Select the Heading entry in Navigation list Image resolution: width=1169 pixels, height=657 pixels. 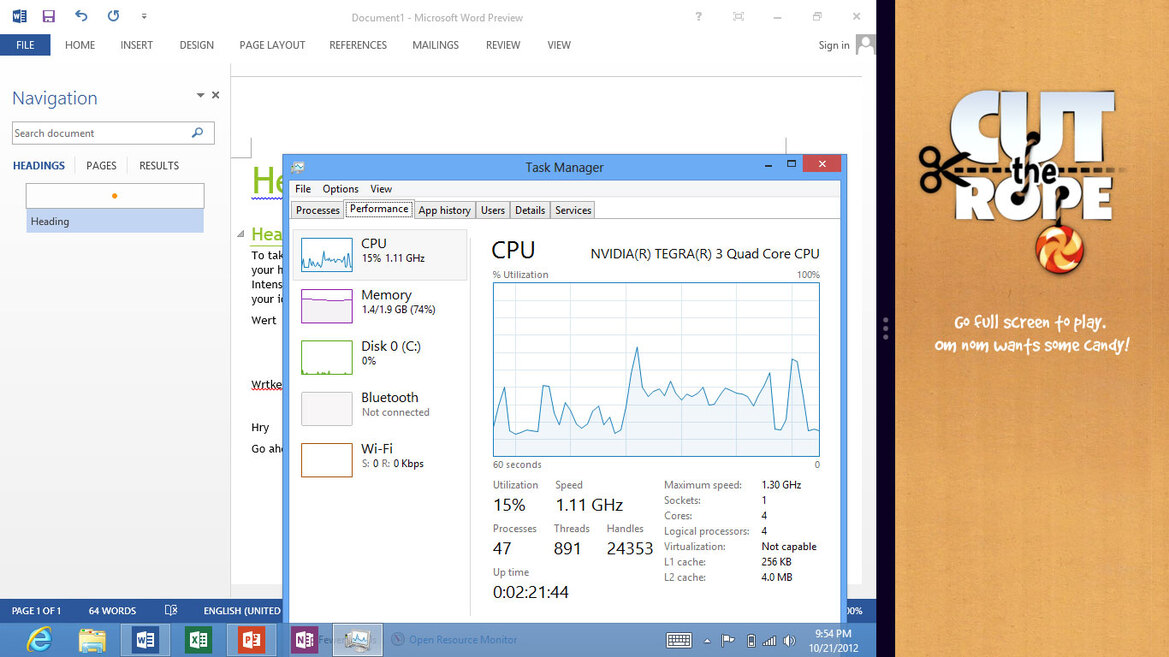115,221
